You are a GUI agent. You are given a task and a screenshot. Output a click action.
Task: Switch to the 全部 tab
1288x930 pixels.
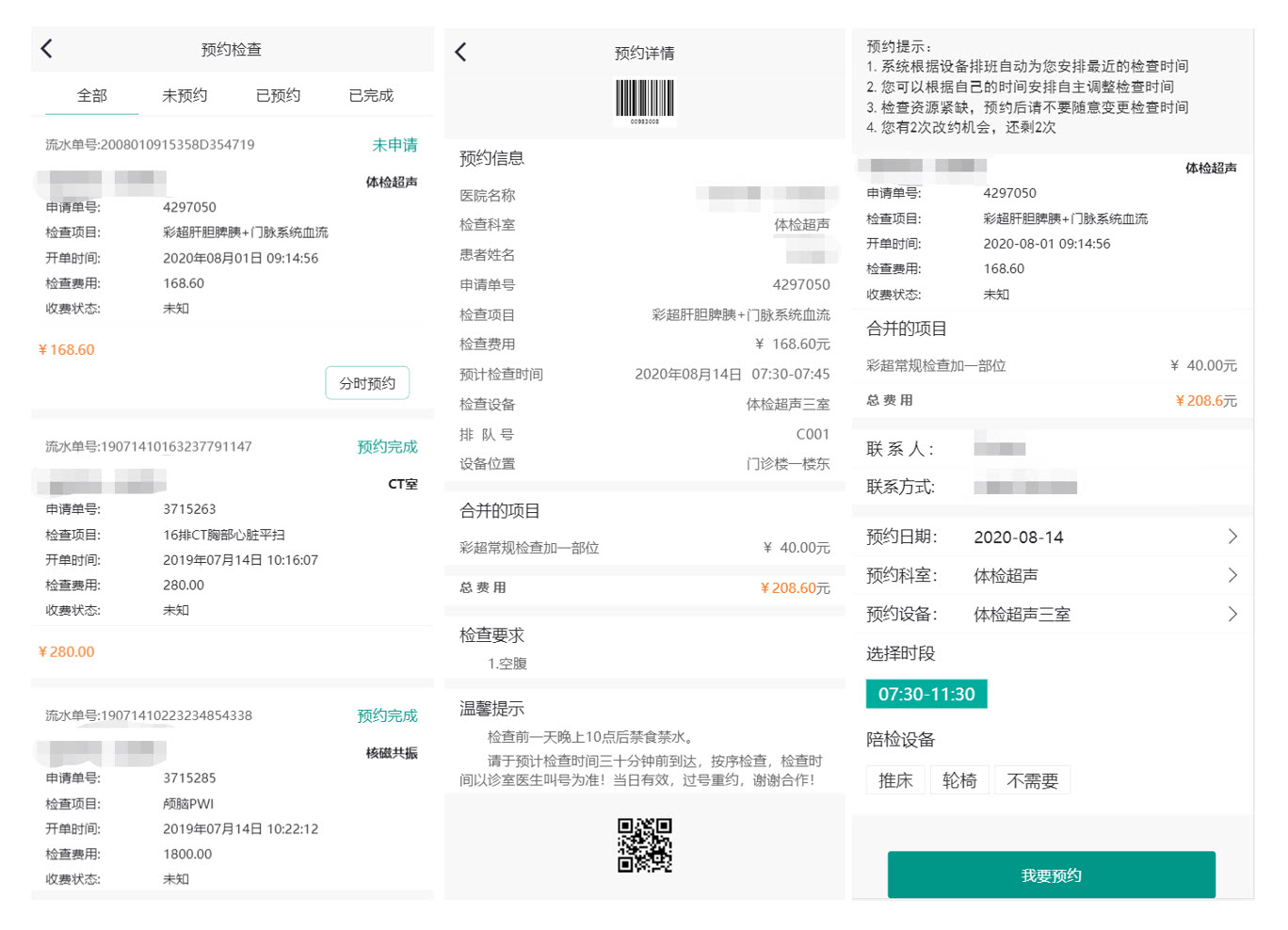(x=92, y=96)
